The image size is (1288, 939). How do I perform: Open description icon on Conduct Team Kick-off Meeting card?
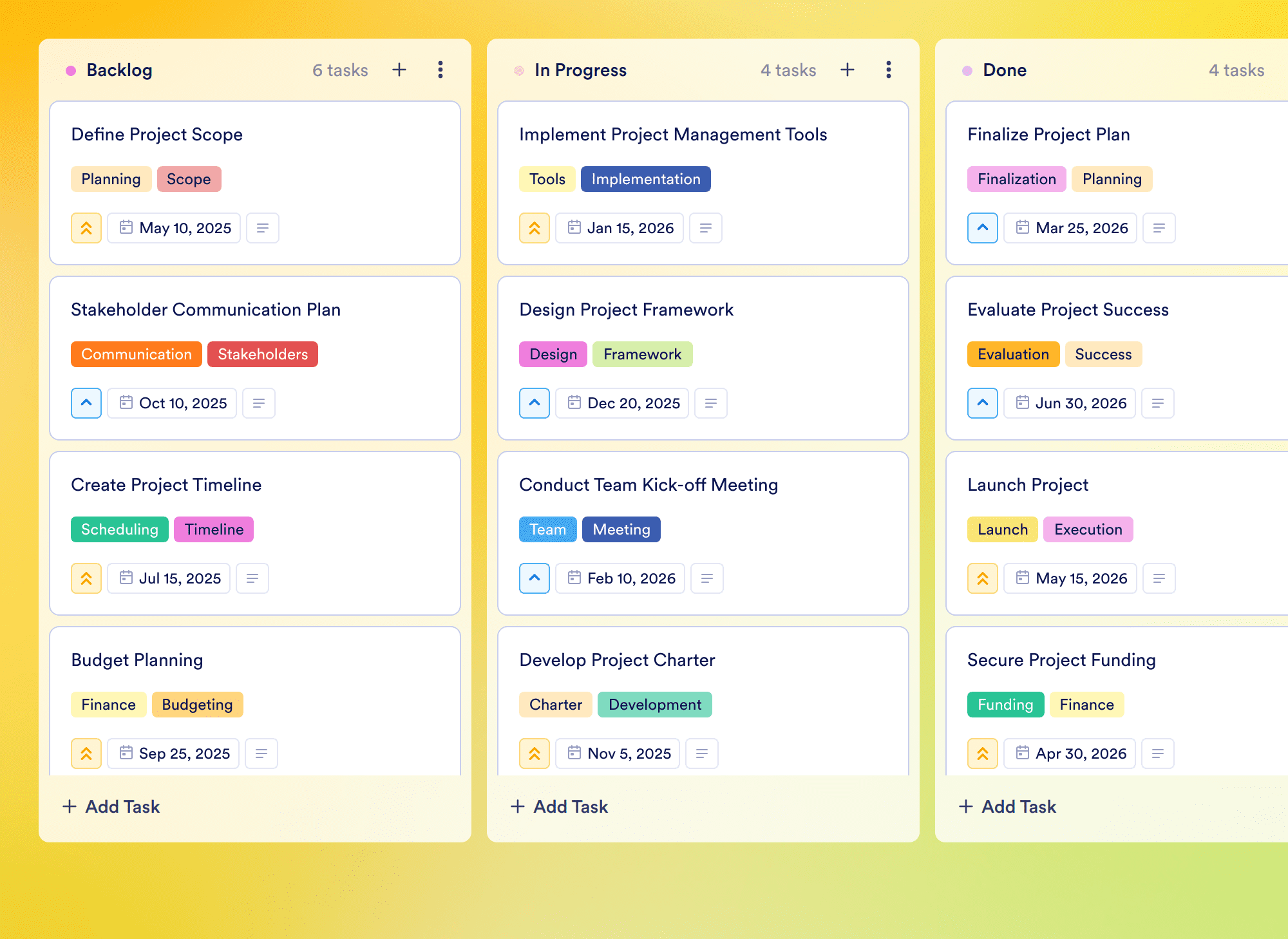coord(707,578)
